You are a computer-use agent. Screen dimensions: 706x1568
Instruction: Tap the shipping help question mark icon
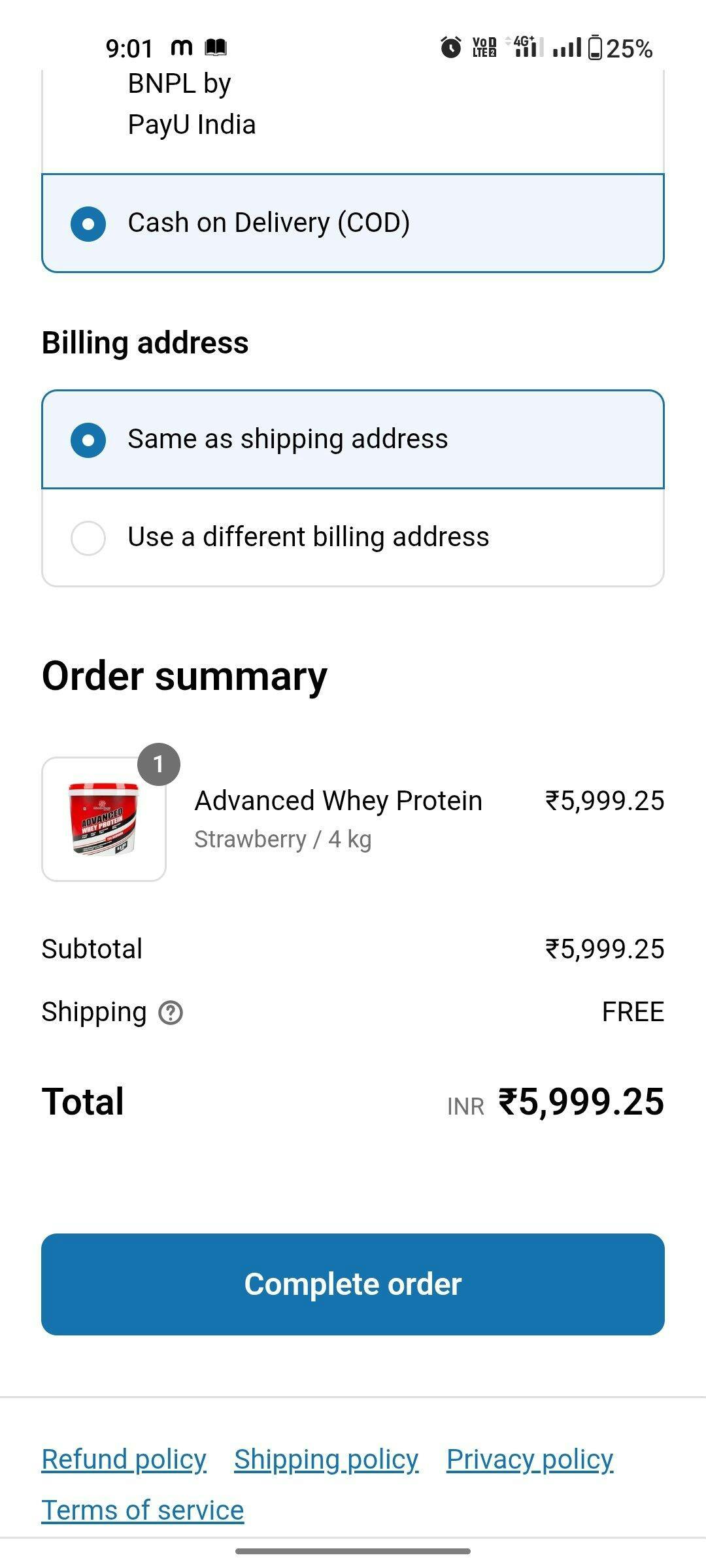coord(171,1013)
